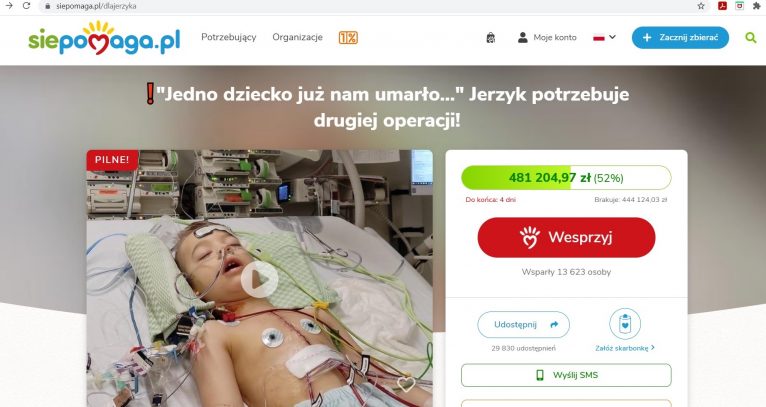Open the Moje konto menu
Image resolution: width=766 pixels, height=407 pixels.
547,38
